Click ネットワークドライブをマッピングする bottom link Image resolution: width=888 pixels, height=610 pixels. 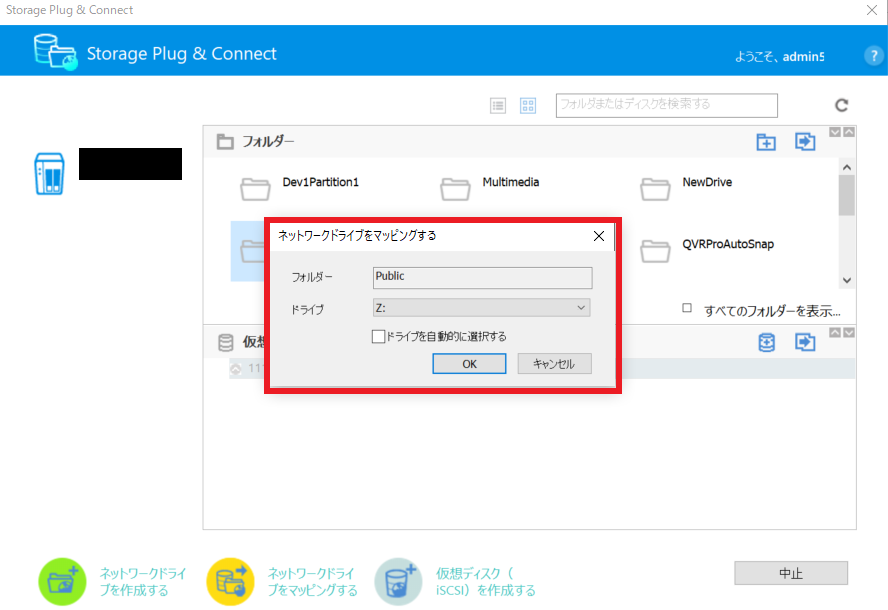click(x=312, y=582)
